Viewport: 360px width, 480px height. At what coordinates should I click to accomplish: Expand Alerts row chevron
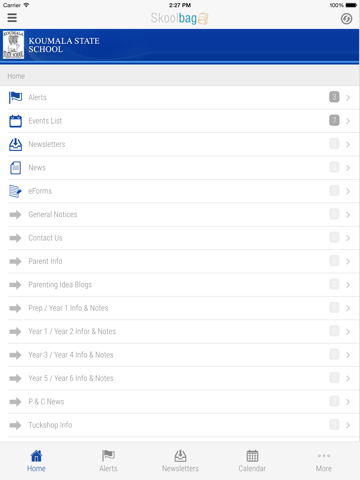pos(348,98)
